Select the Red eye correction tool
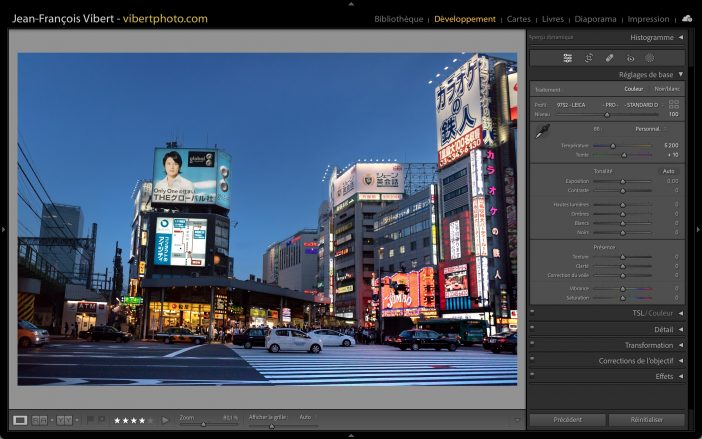 coord(630,58)
